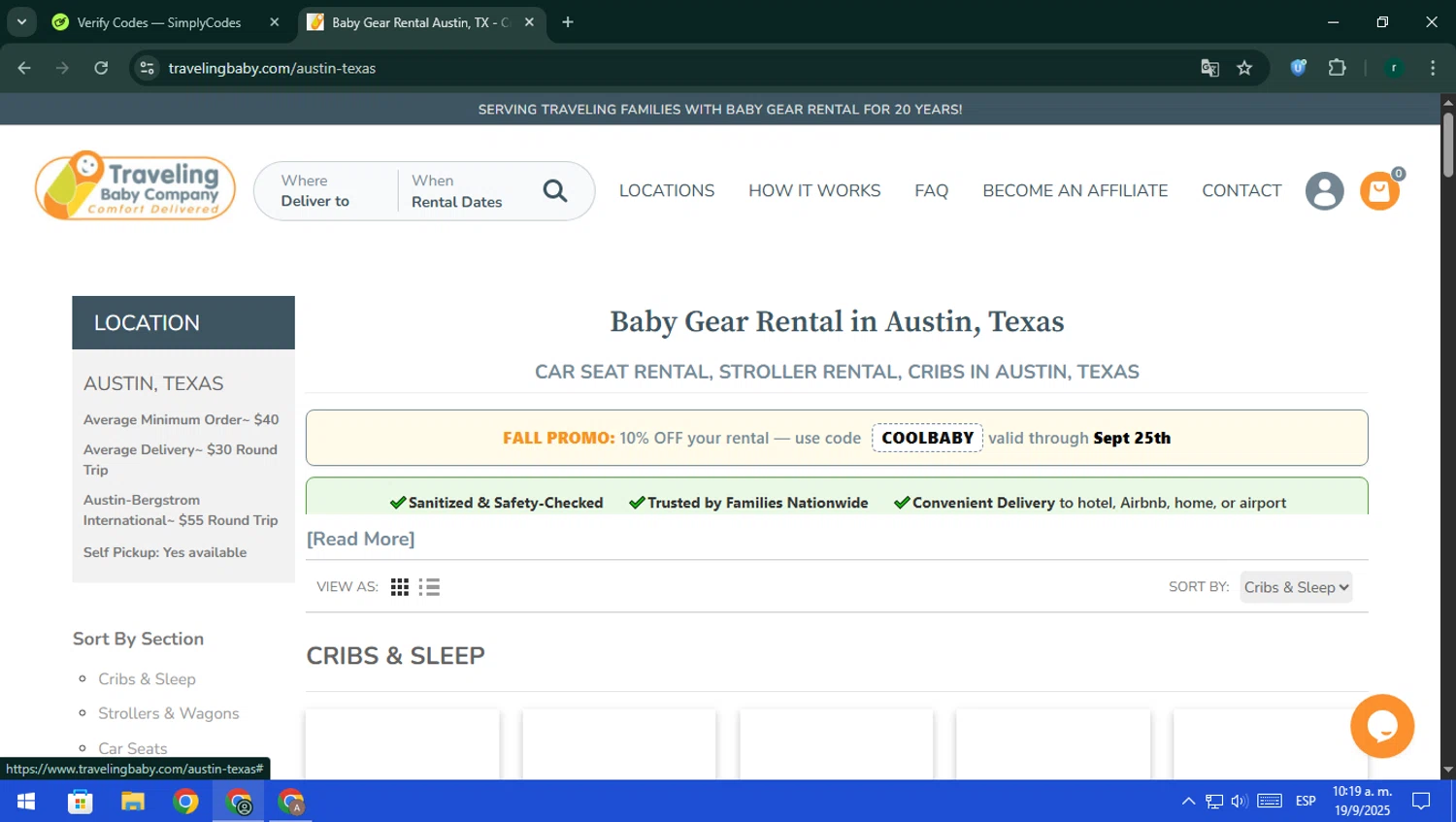Open File Explorer from taskbar
This screenshot has height=822, width=1456.
click(132, 802)
